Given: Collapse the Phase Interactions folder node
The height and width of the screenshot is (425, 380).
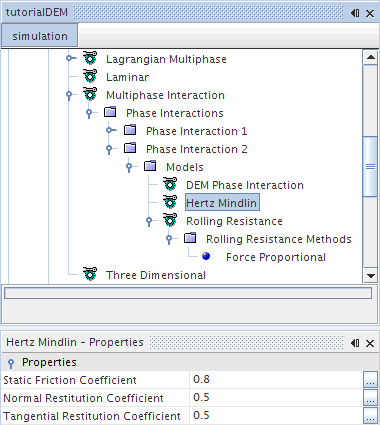Looking at the screenshot, I should [x=89, y=113].
